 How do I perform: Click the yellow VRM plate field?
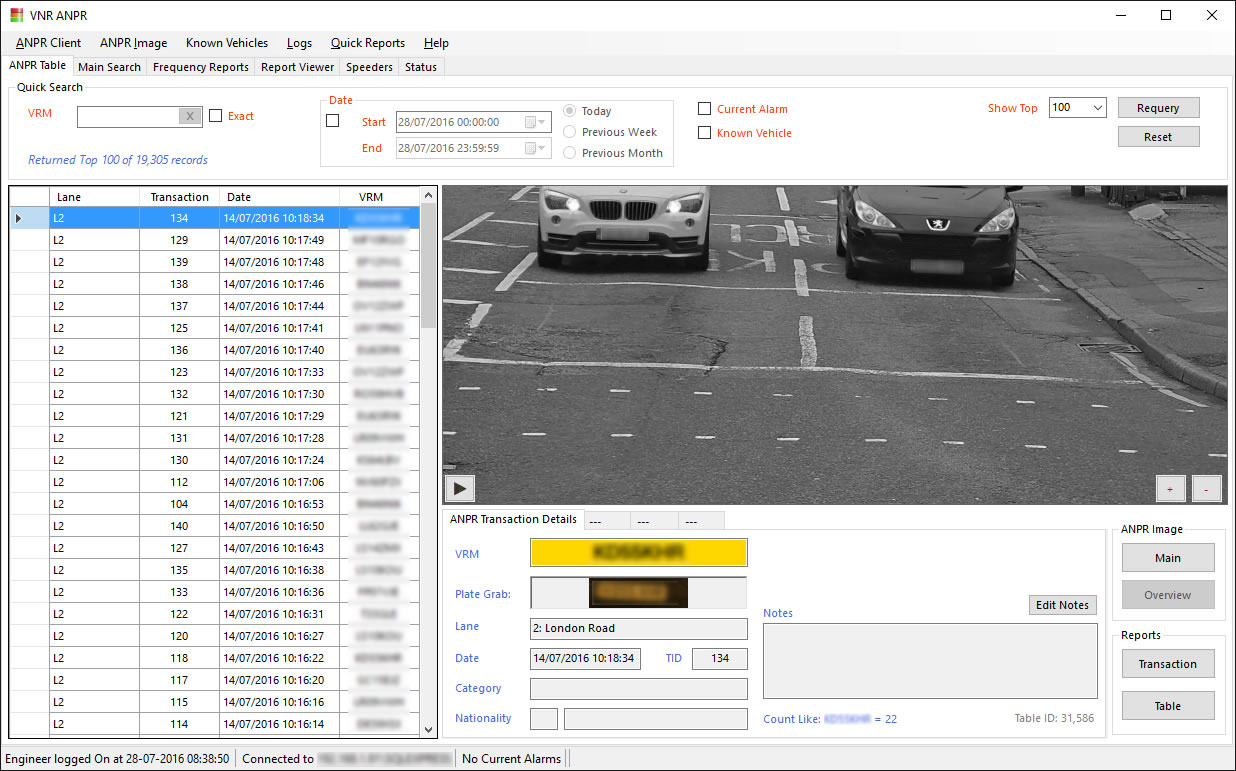pos(638,552)
